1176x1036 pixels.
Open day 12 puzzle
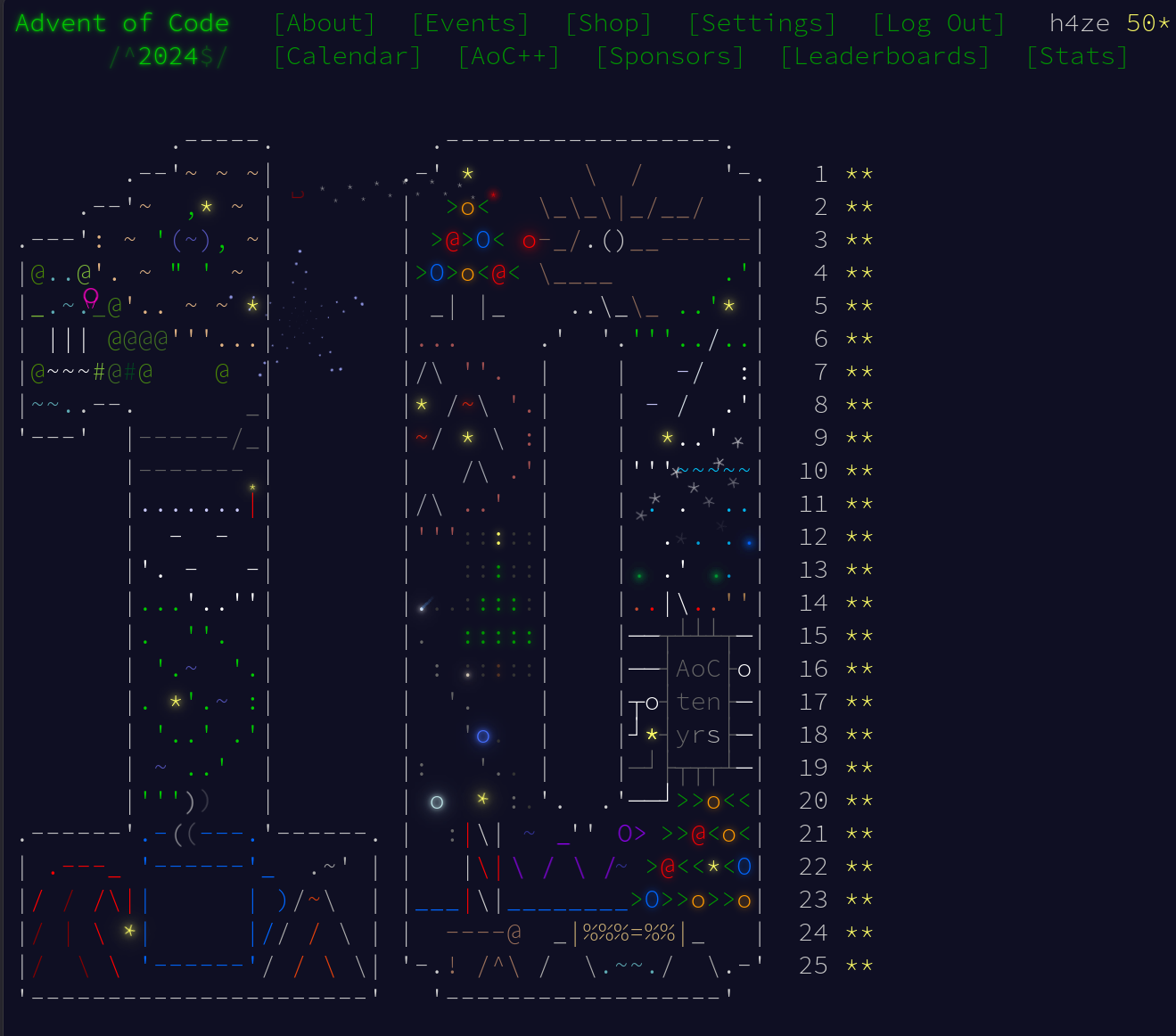click(814, 537)
